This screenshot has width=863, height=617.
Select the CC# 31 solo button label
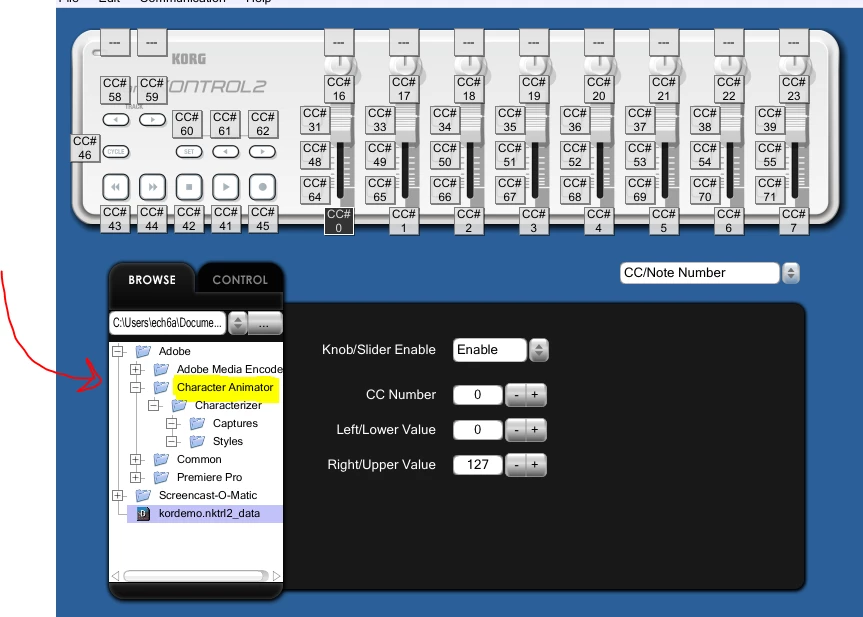(x=315, y=120)
